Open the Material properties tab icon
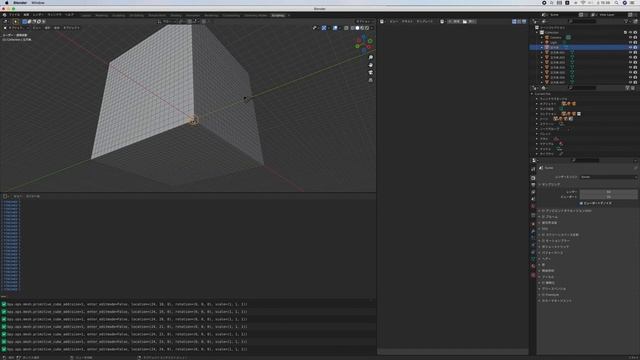640x360 pixels. (533, 266)
